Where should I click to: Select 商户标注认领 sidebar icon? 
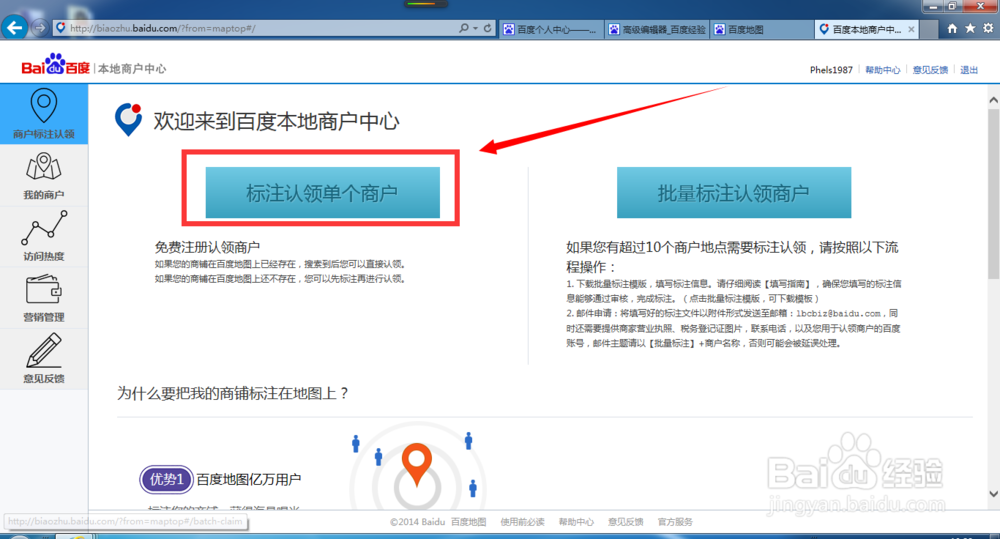pyautogui.click(x=44, y=114)
